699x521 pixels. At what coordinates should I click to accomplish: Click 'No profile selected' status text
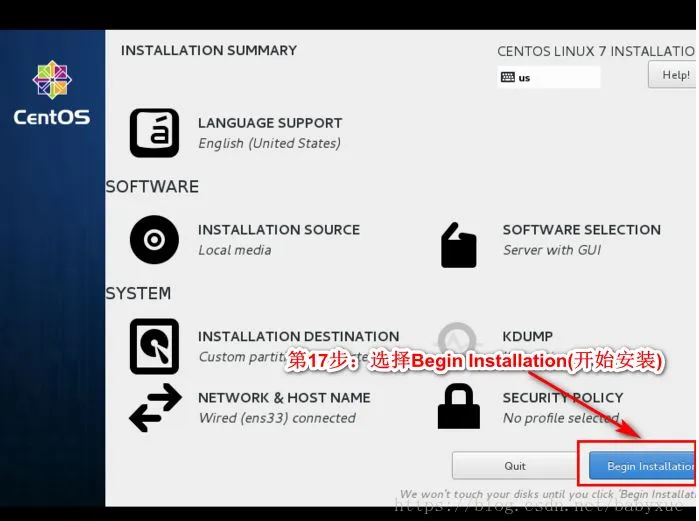[561, 418]
